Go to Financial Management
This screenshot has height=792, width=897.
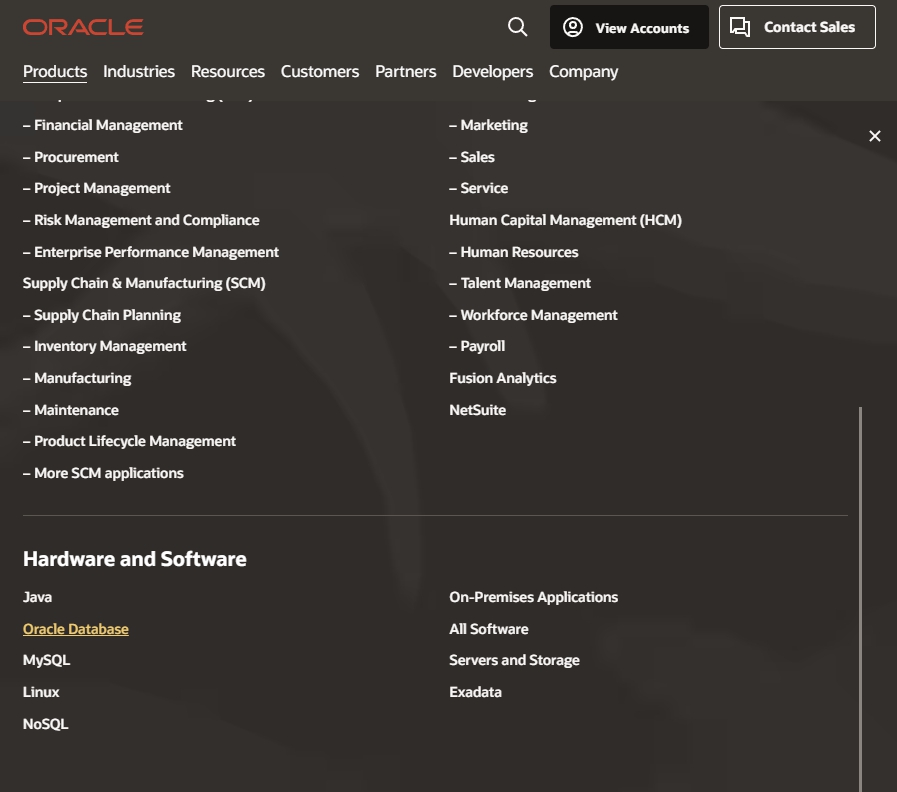103,125
